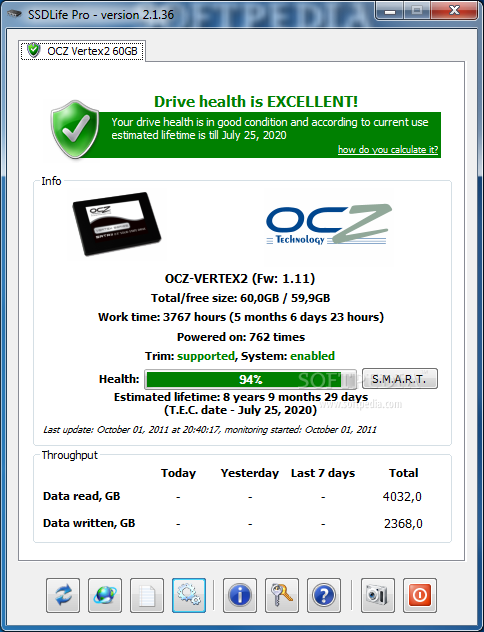The image size is (484, 632).
Task: Select the OCZ Vertex2 60GB tab
Action: tap(83, 51)
